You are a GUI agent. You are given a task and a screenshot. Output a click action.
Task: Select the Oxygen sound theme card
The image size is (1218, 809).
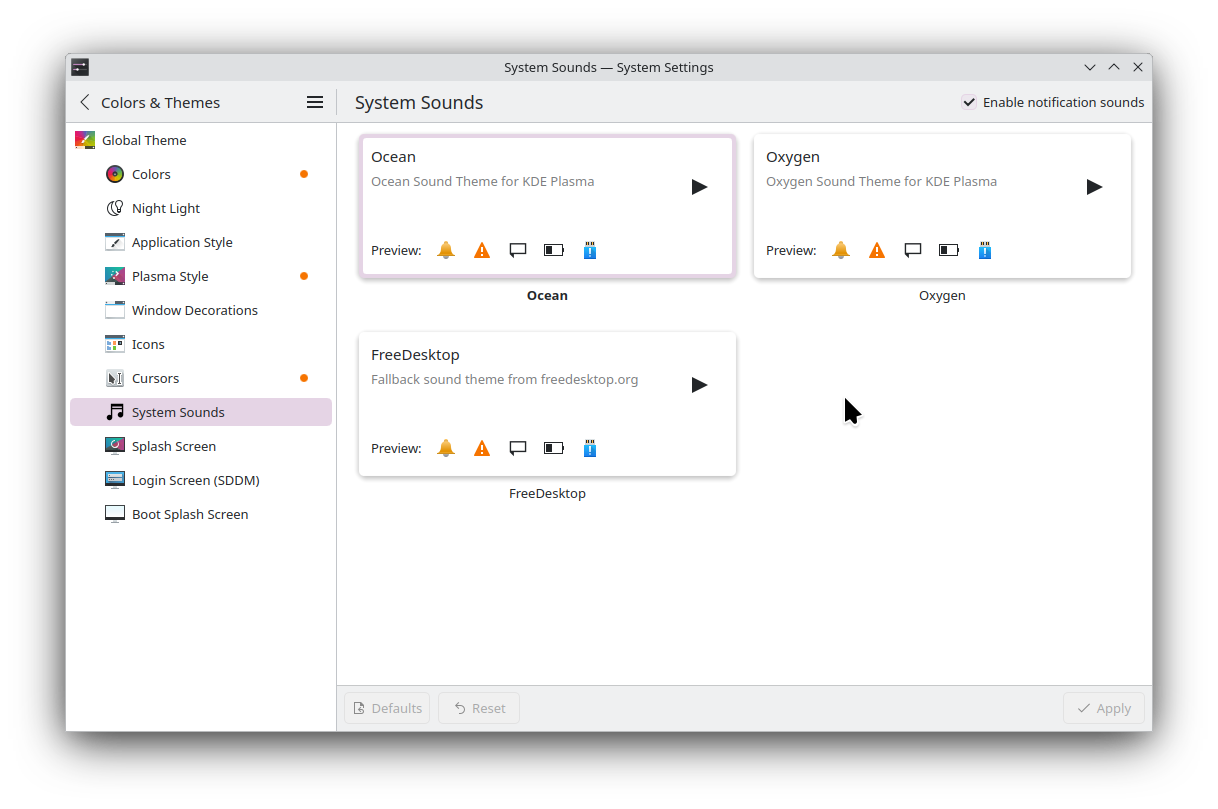941,212
